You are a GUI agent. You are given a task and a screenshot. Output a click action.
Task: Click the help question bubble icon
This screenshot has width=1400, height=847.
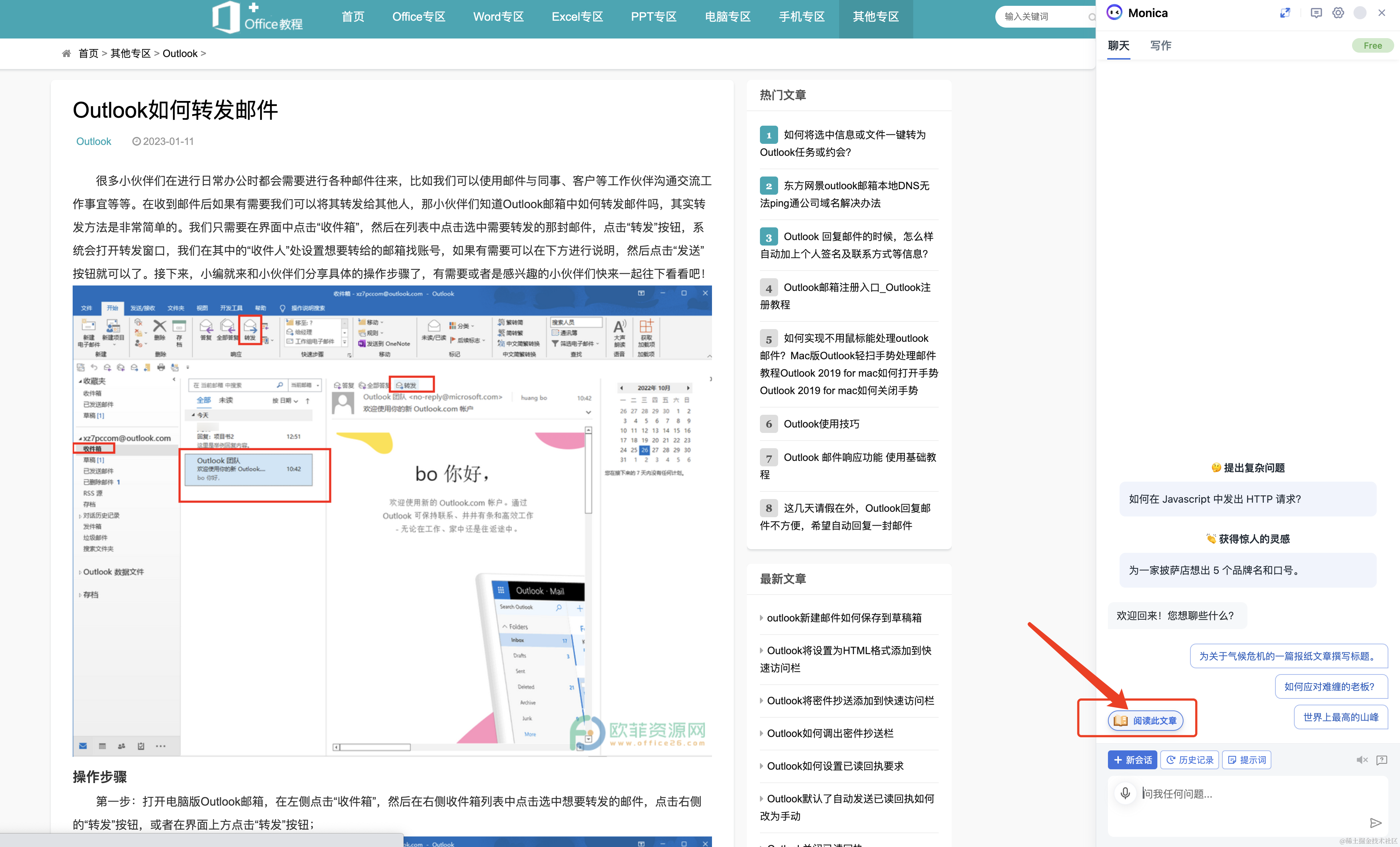tap(1382, 760)
